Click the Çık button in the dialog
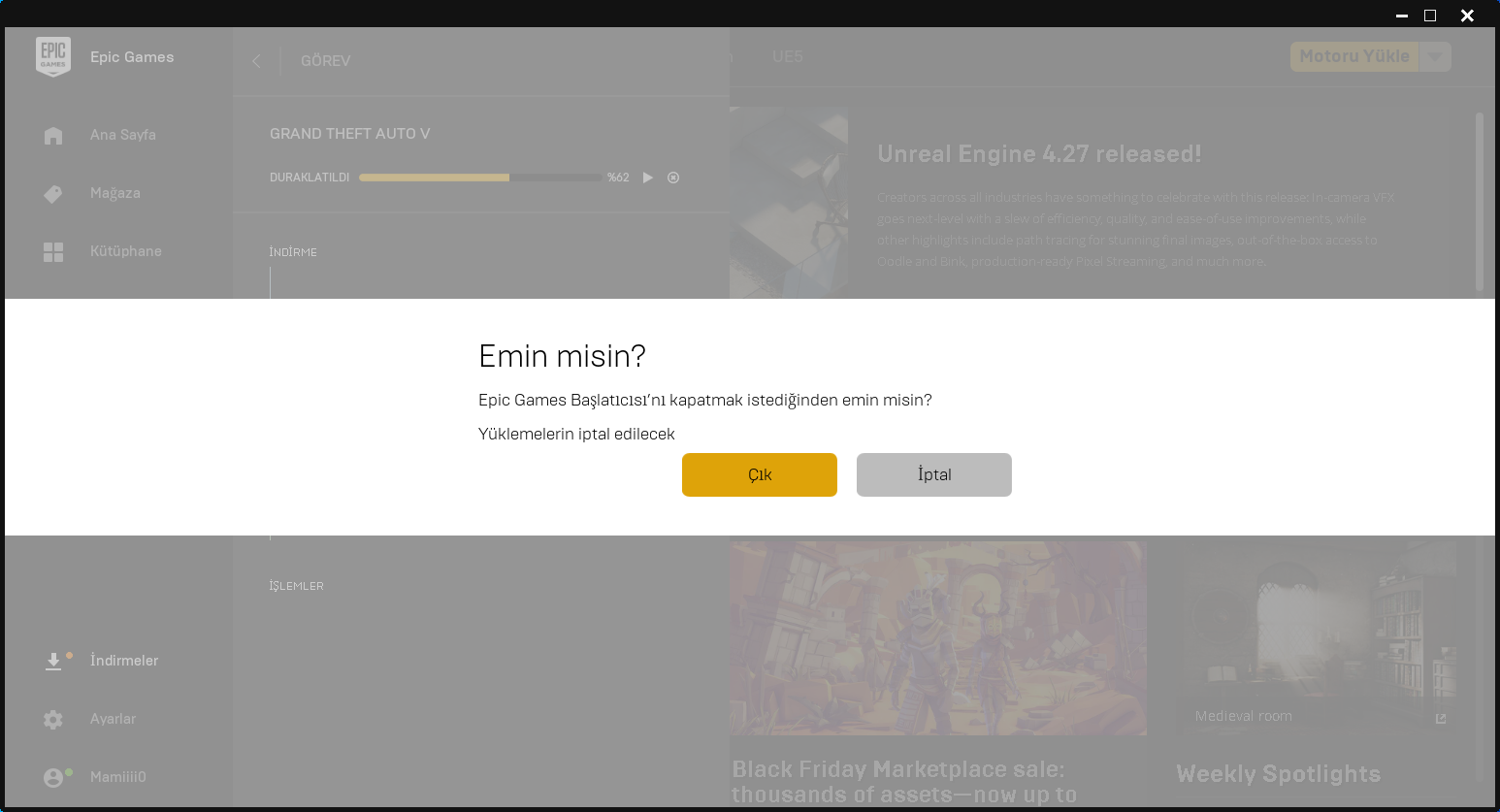The width and height of the screenshot is (1500, 812). [760, 474]
